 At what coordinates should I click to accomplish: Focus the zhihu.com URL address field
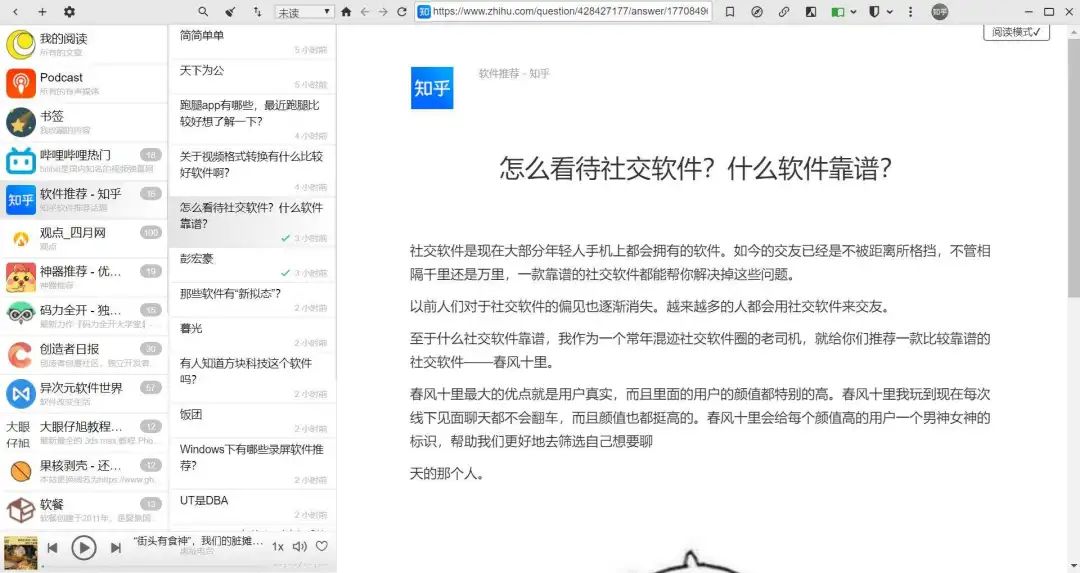tap(563, 11)
